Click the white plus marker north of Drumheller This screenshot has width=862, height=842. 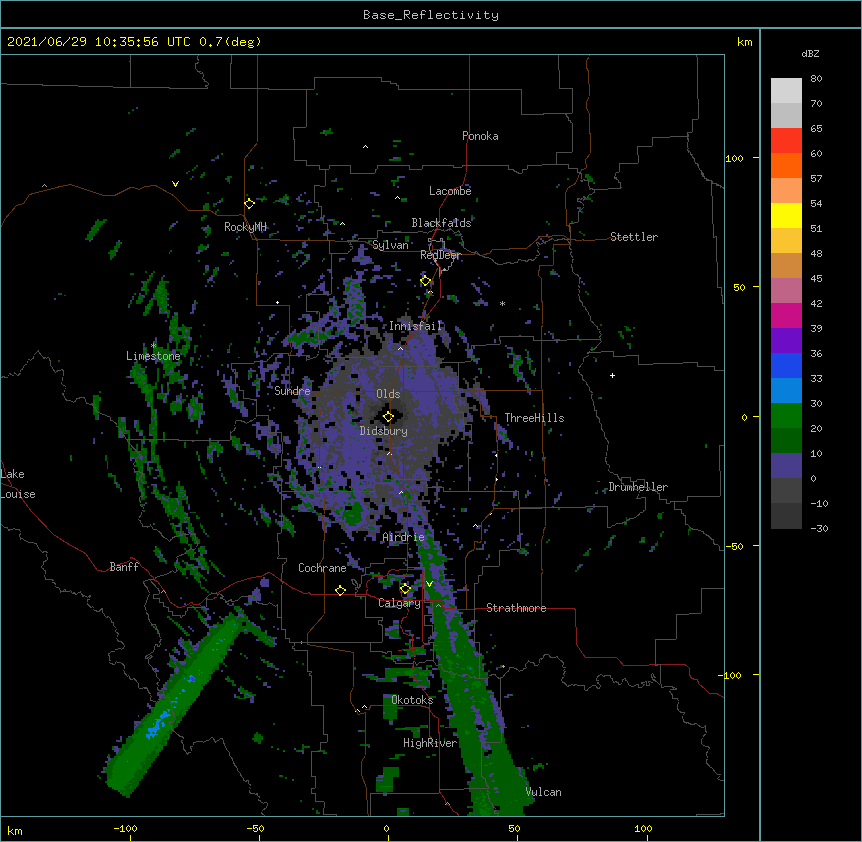612,375
